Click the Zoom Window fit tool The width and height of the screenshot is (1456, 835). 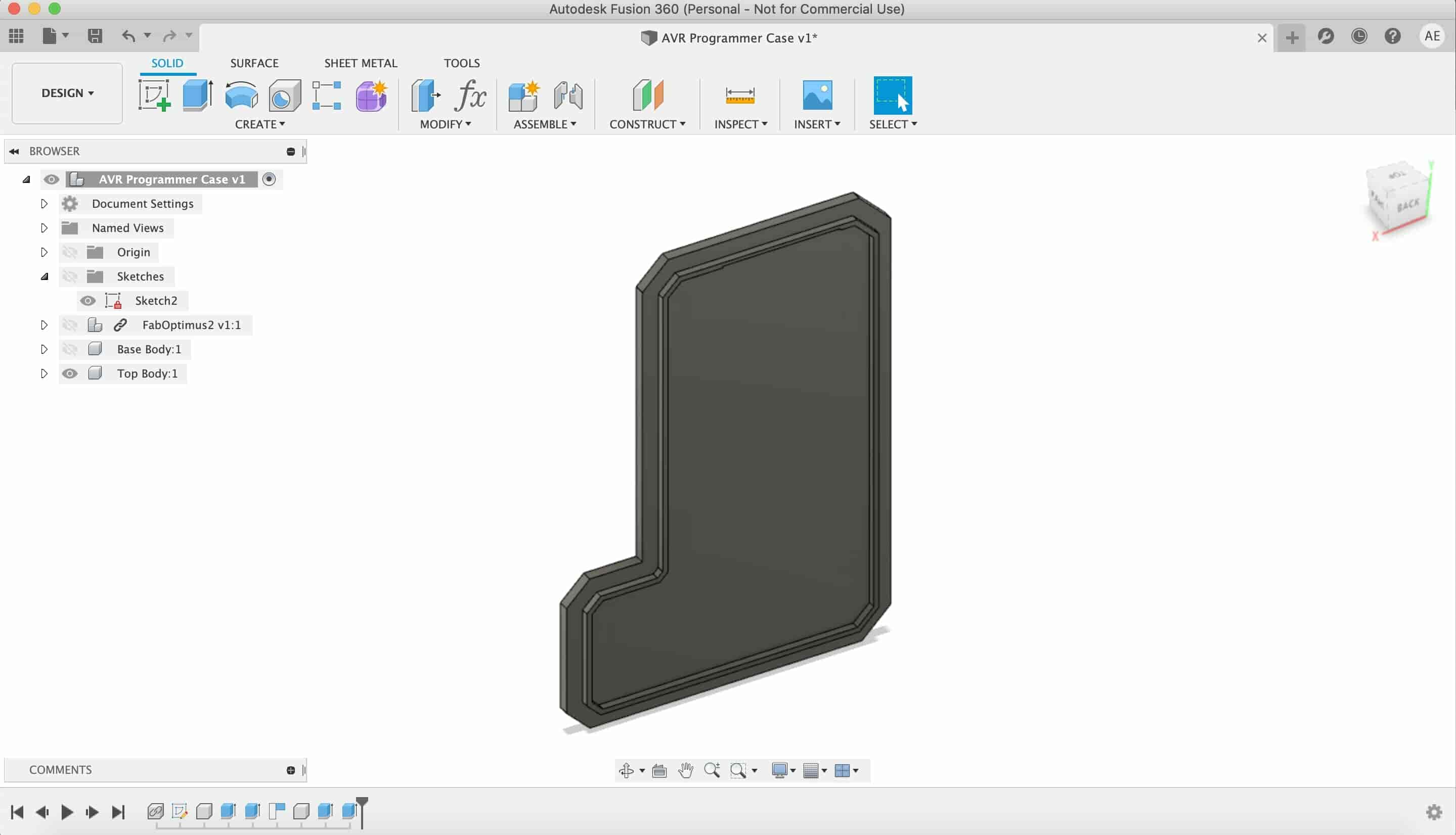[x=738, y=770]
